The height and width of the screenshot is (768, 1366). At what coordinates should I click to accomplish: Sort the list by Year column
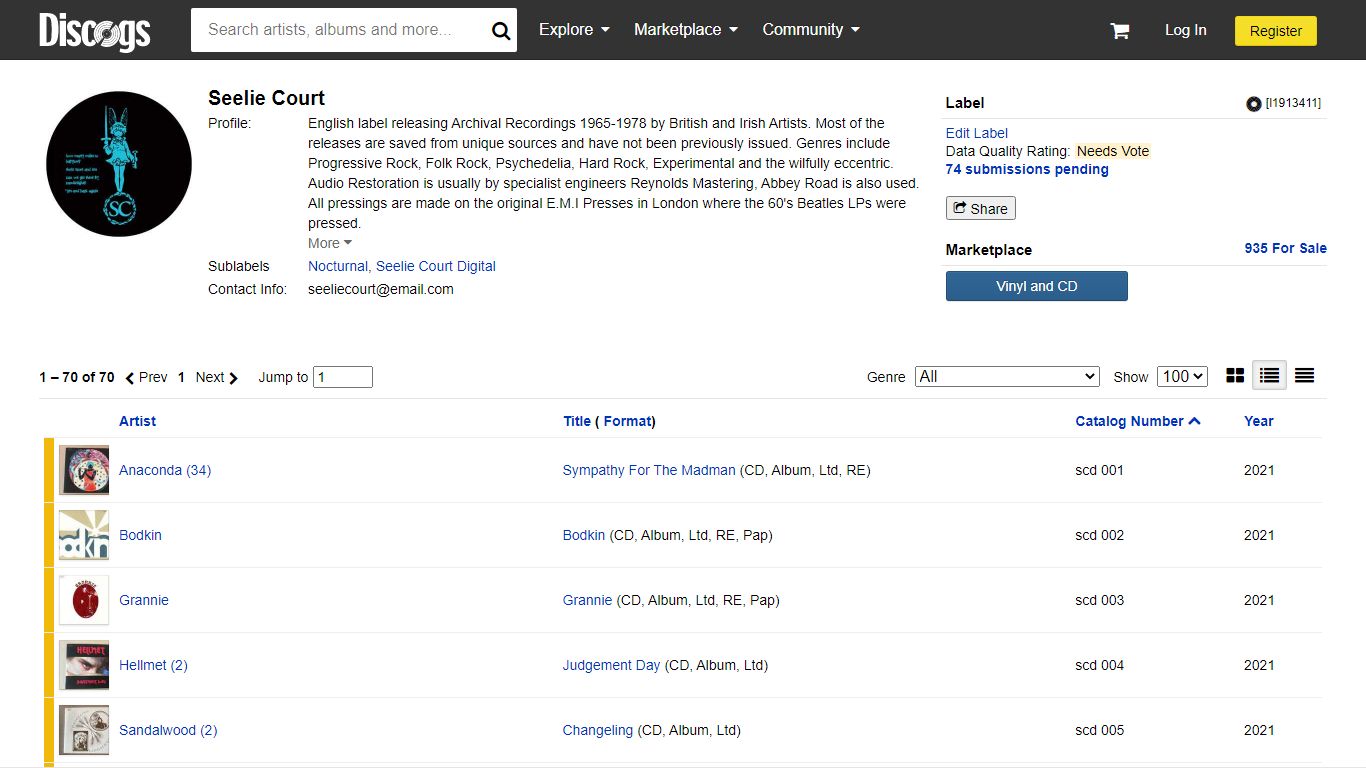[1259, 421]
